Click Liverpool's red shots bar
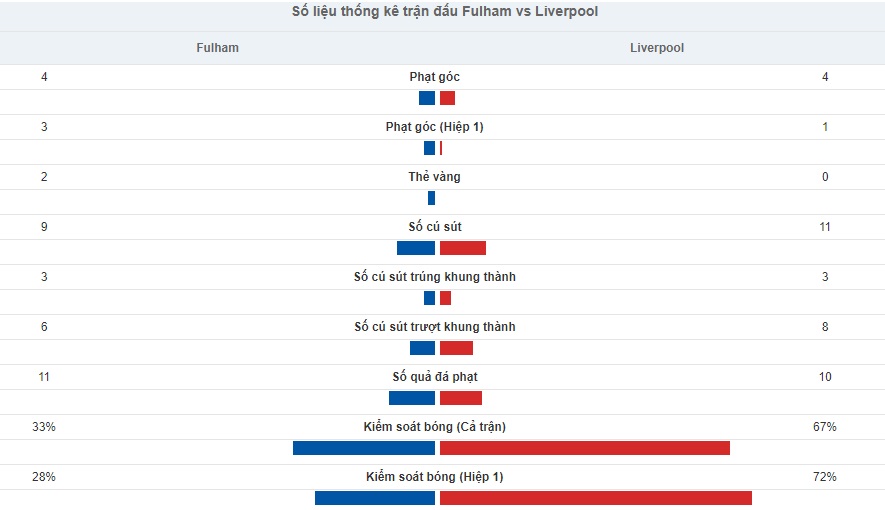 (463, 248)
